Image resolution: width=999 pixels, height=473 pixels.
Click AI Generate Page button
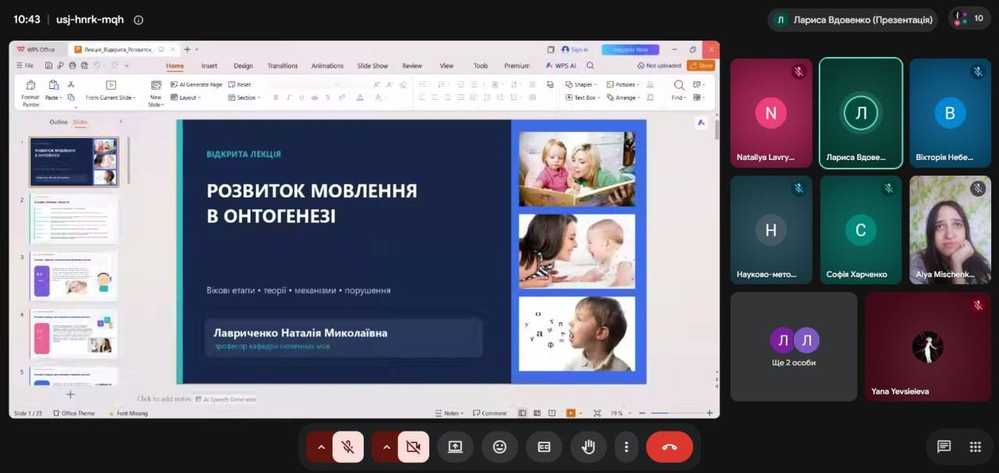click(x=196, y=84)
